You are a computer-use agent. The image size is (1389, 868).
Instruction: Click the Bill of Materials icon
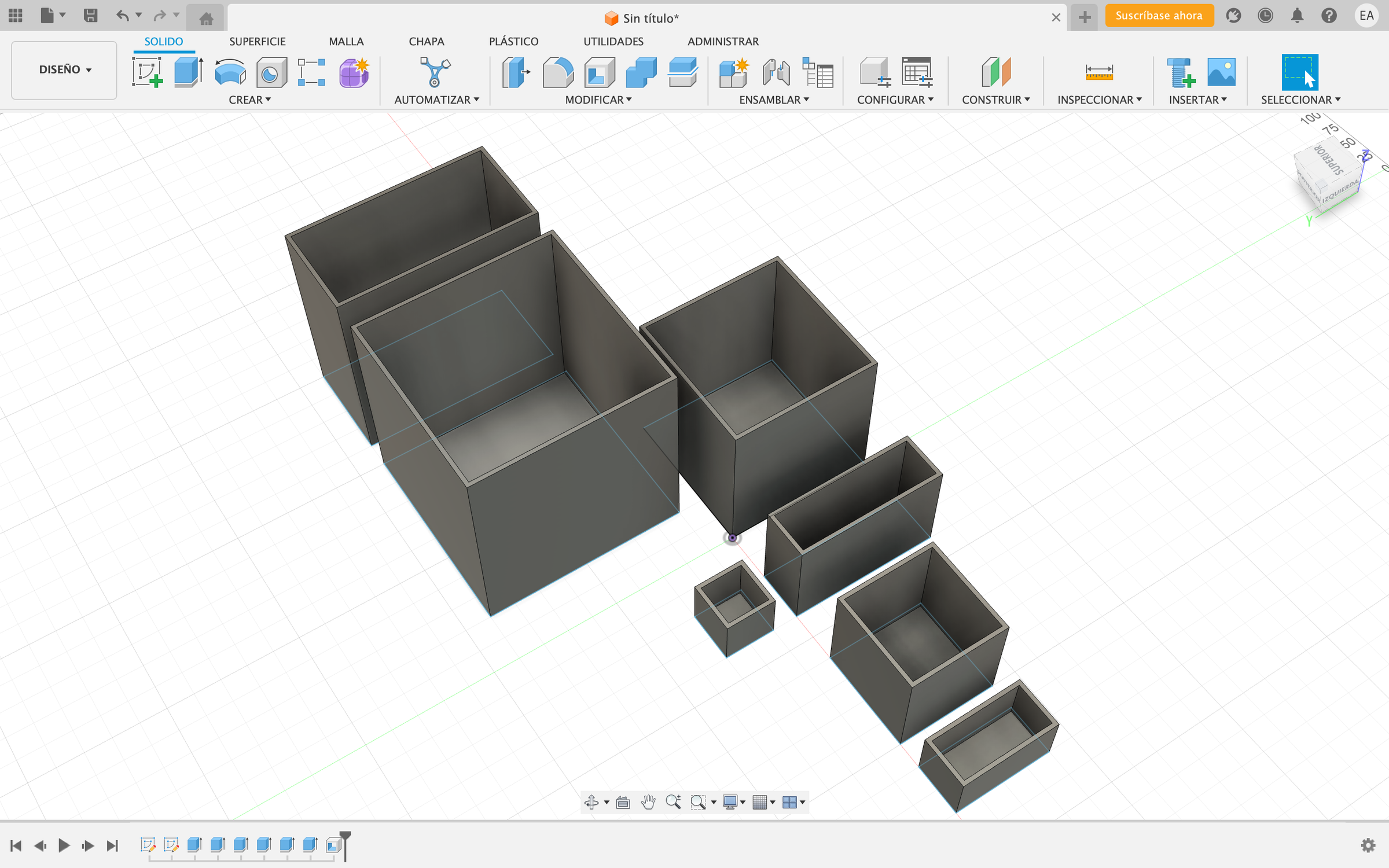click(818, 72)
